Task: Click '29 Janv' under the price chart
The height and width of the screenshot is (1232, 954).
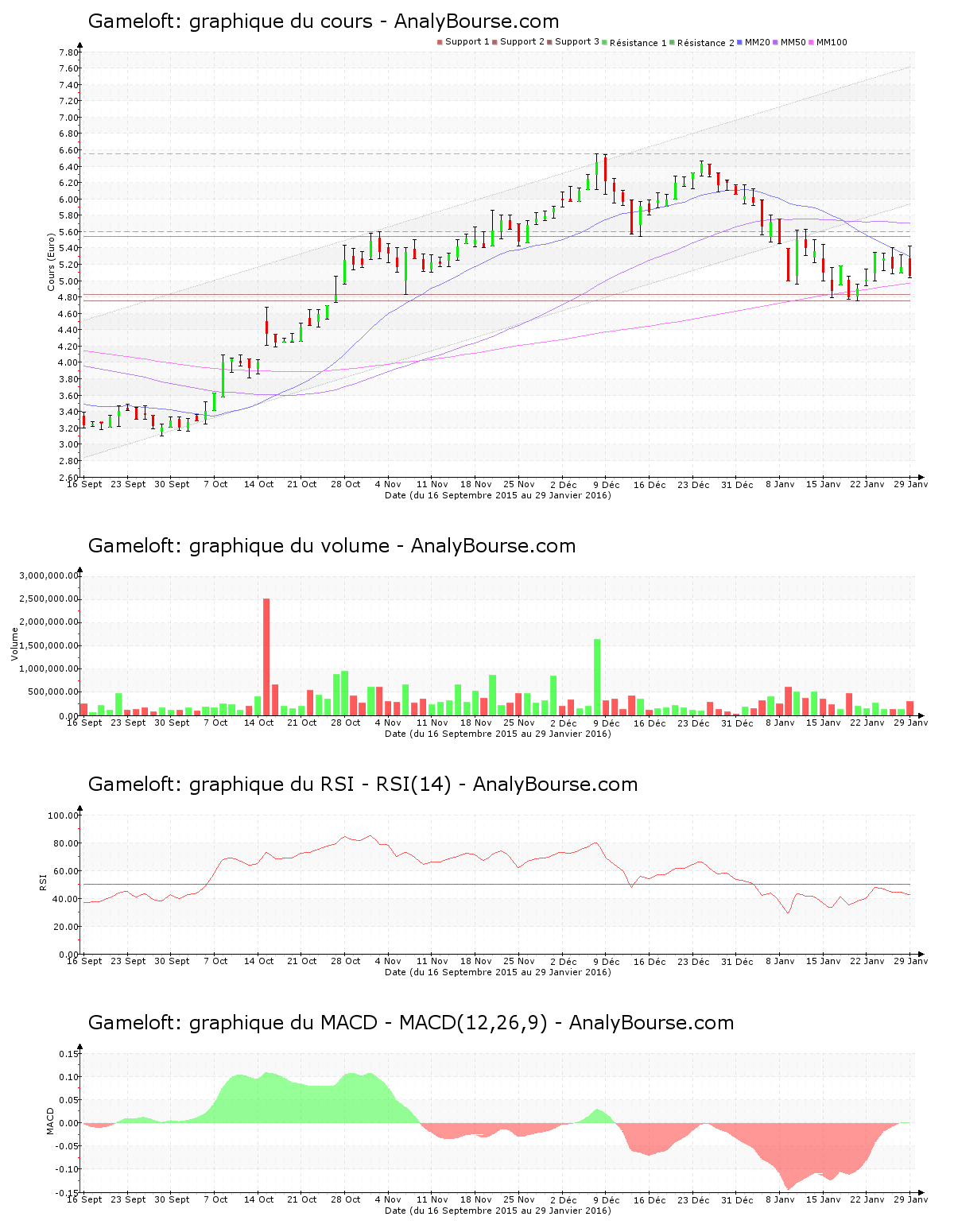Action: click(x=911, y=484)
